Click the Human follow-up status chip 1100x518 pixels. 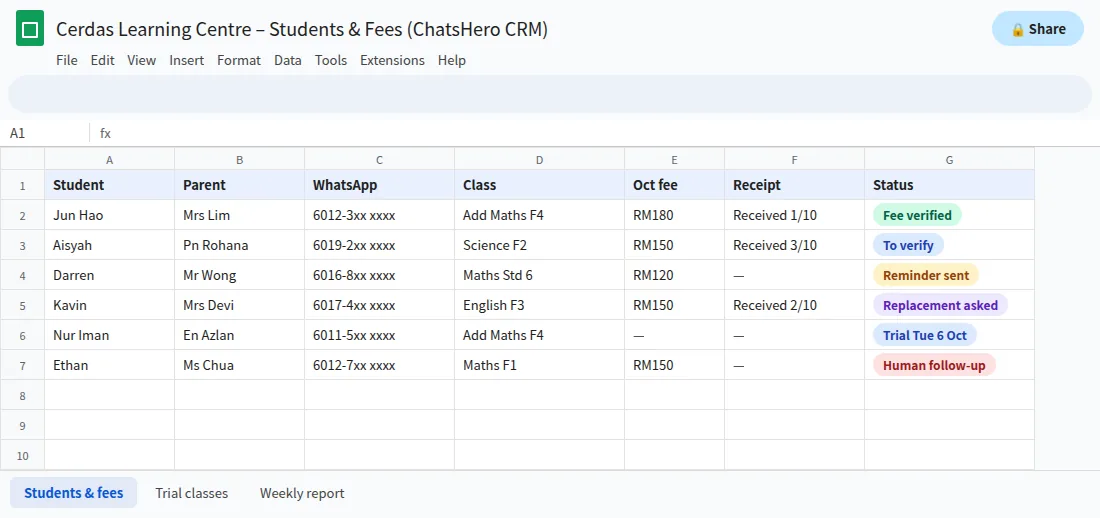[x=934, y=366]
